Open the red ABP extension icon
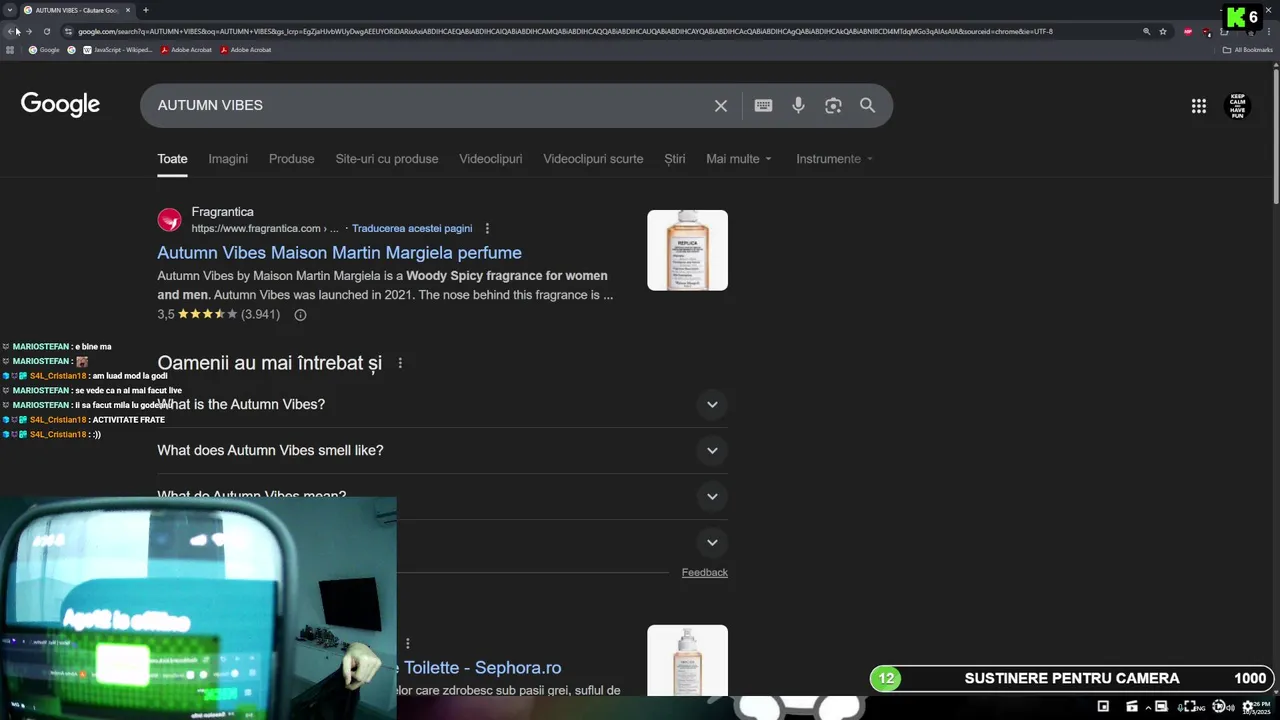The image size is (1280, 720). [1188, 31]
